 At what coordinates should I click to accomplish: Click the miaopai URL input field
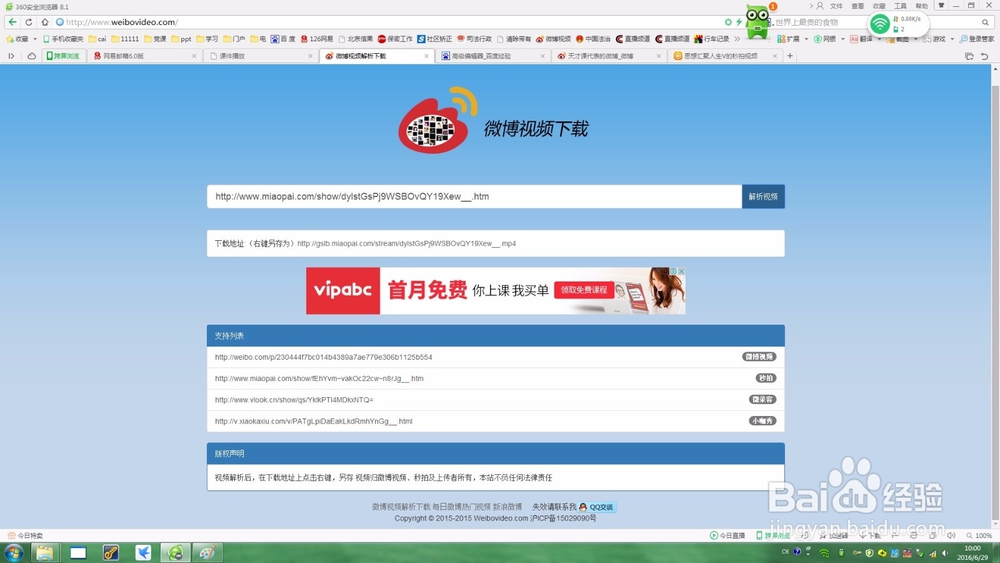click(x=474, y=196)
